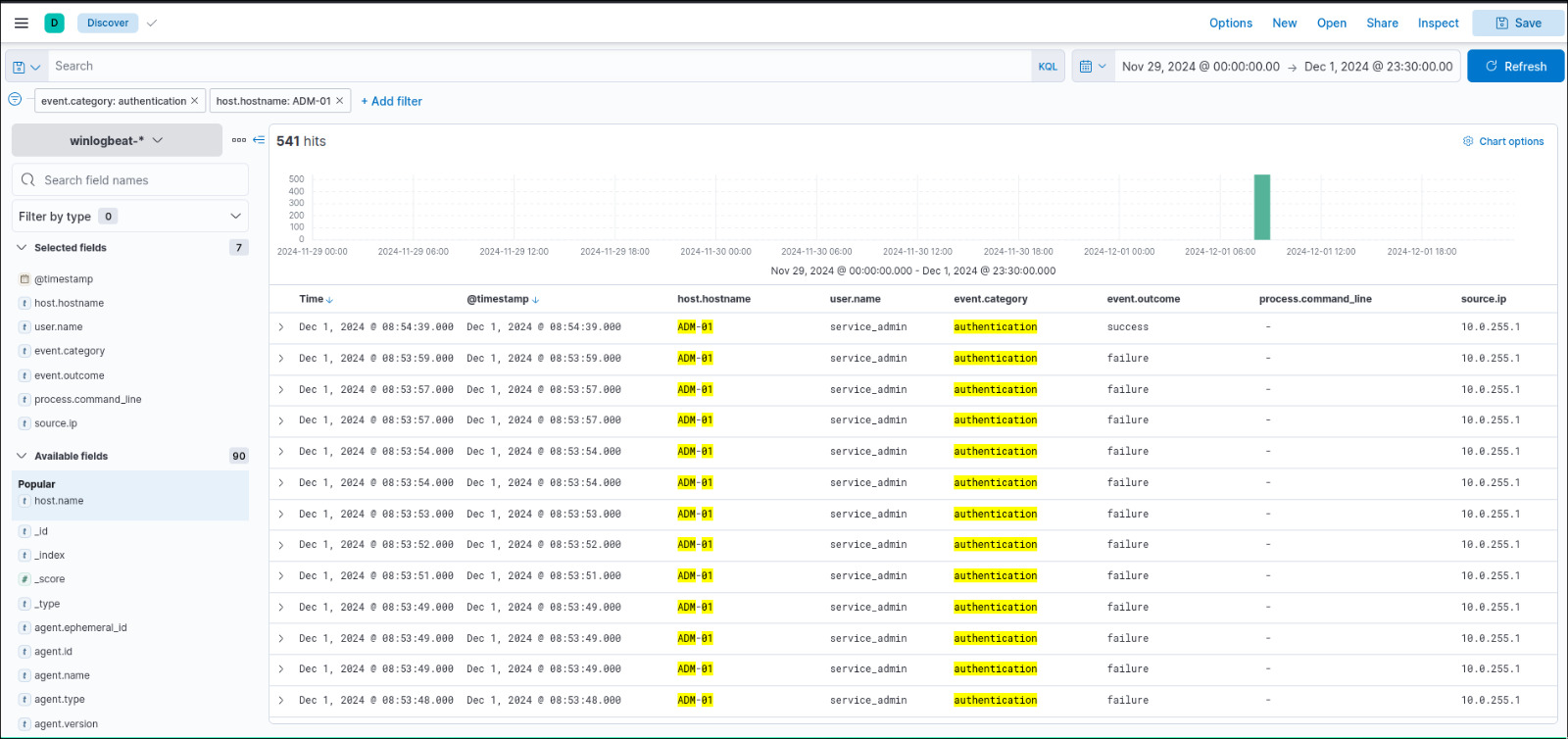This screenshot has height=739, width=1568.
Task: Open the Share menu
Action: coord(1382,23)
